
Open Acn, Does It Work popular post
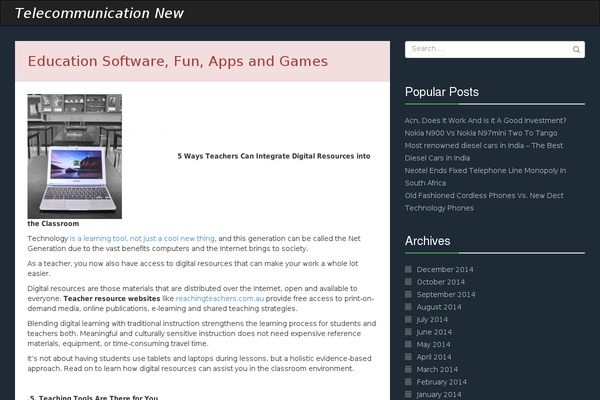tap(485, 121)
